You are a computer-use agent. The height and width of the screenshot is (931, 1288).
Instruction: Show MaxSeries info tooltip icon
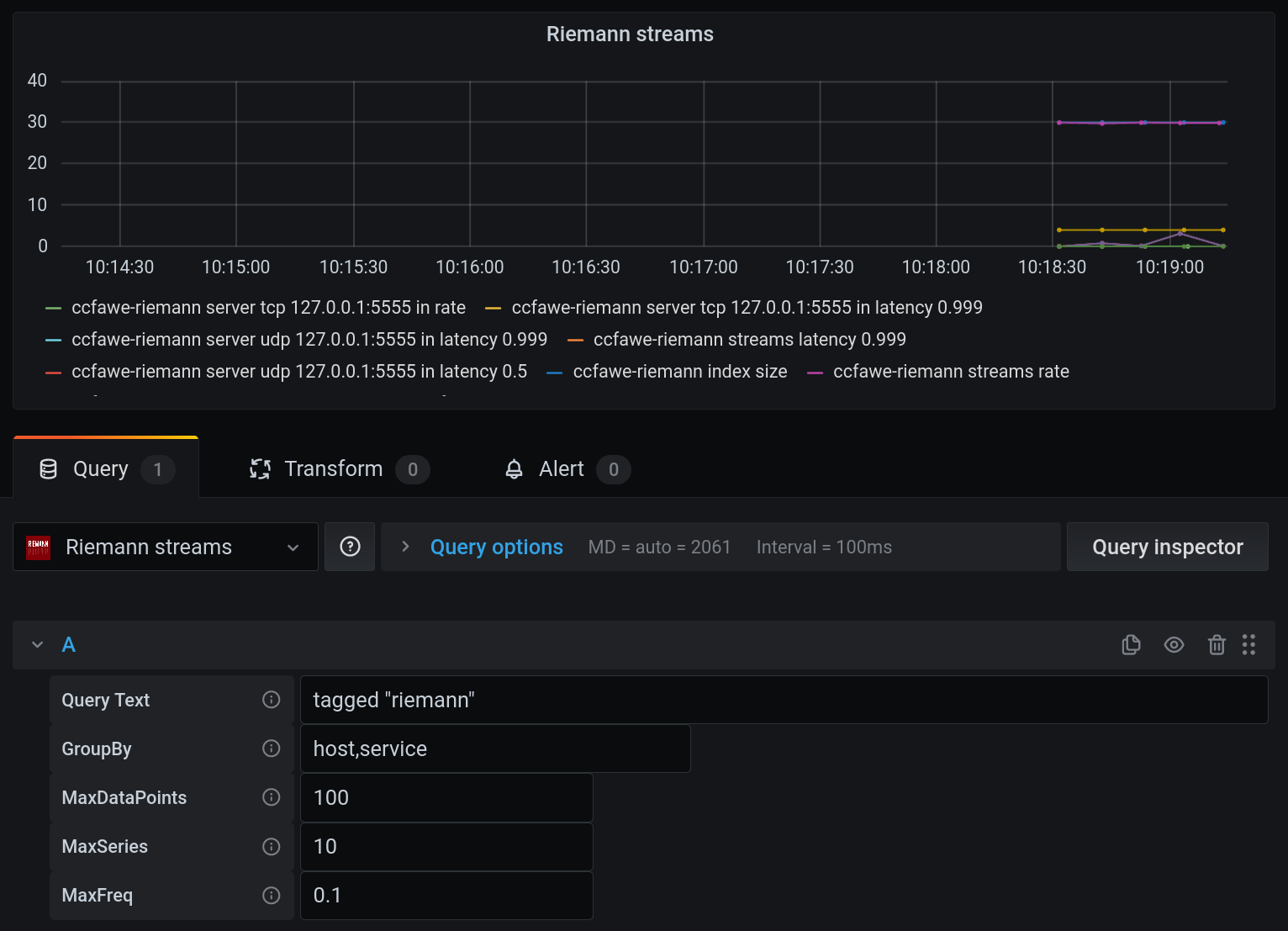(271, 846)
